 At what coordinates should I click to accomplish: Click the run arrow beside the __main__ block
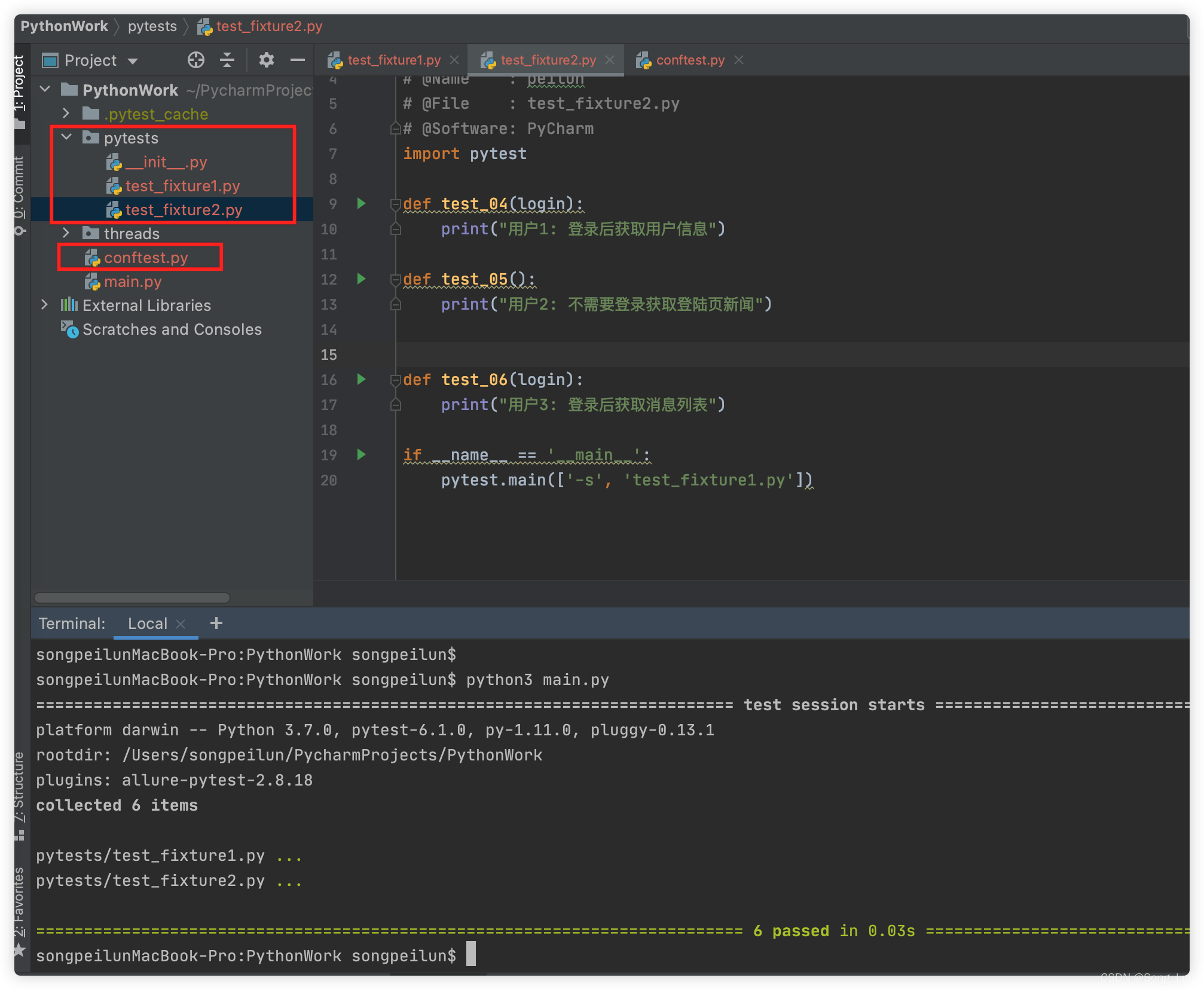tap(361, 454)
